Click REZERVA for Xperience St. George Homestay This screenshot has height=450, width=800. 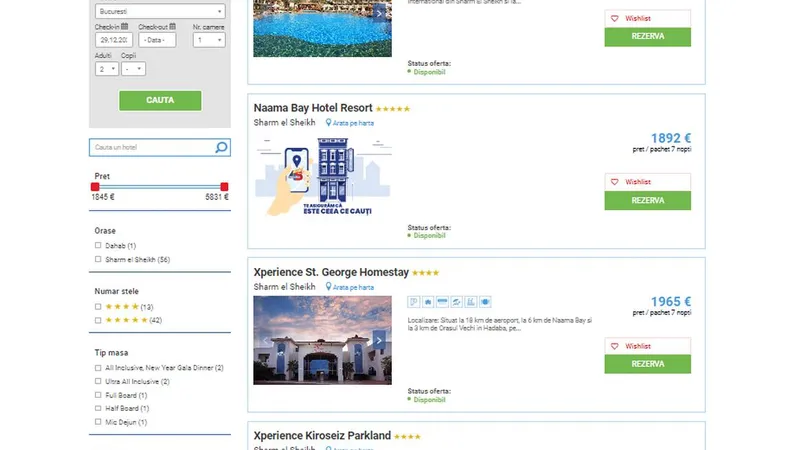(x=648, y=364)
